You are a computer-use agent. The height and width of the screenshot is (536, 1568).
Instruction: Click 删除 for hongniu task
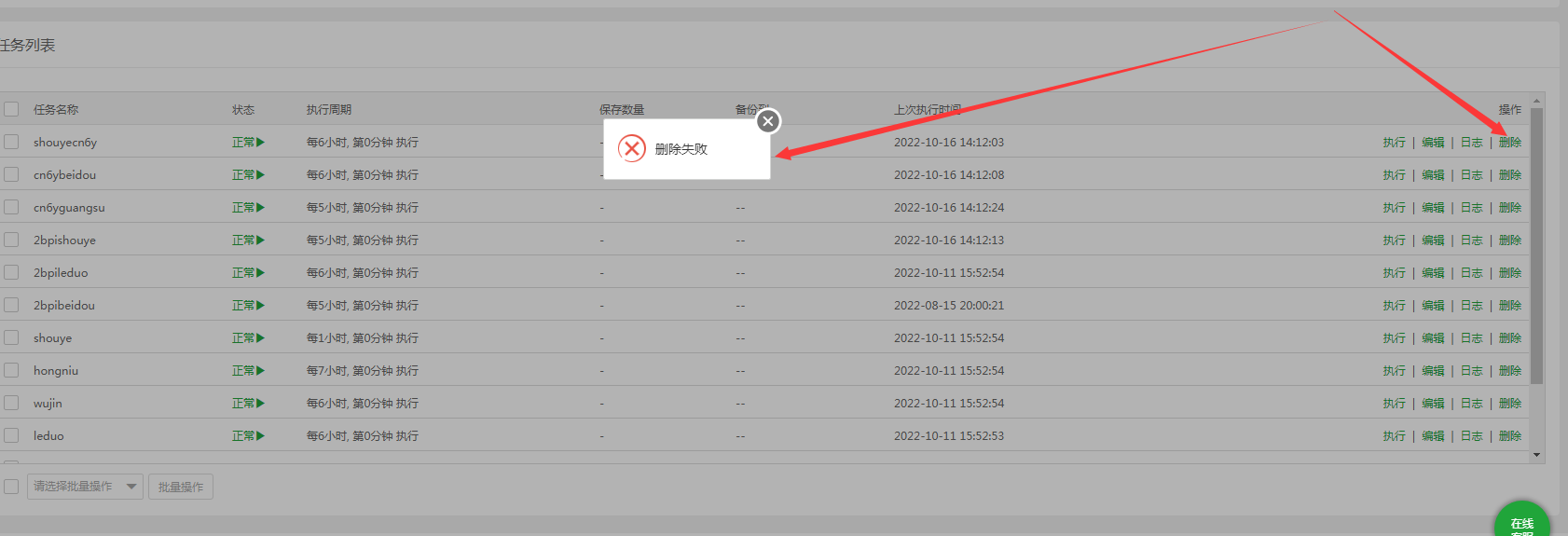click(1510, 371)
